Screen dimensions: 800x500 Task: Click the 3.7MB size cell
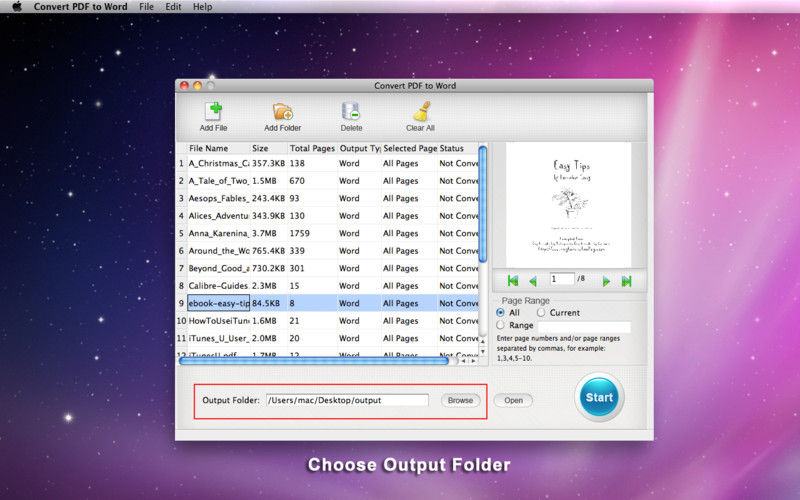tap(269, 233)
